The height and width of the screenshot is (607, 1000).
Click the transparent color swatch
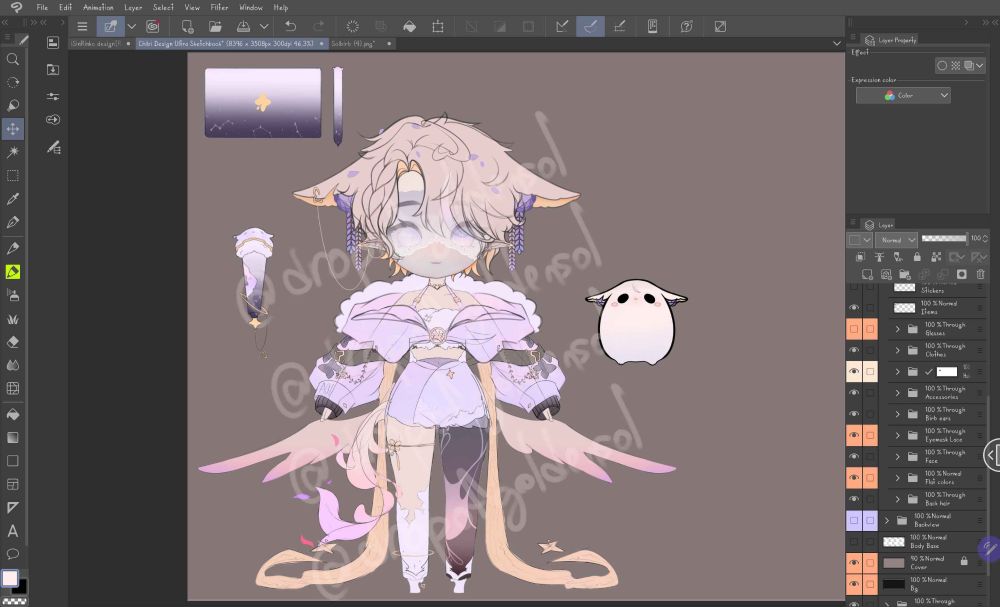[x=15, y=601]
